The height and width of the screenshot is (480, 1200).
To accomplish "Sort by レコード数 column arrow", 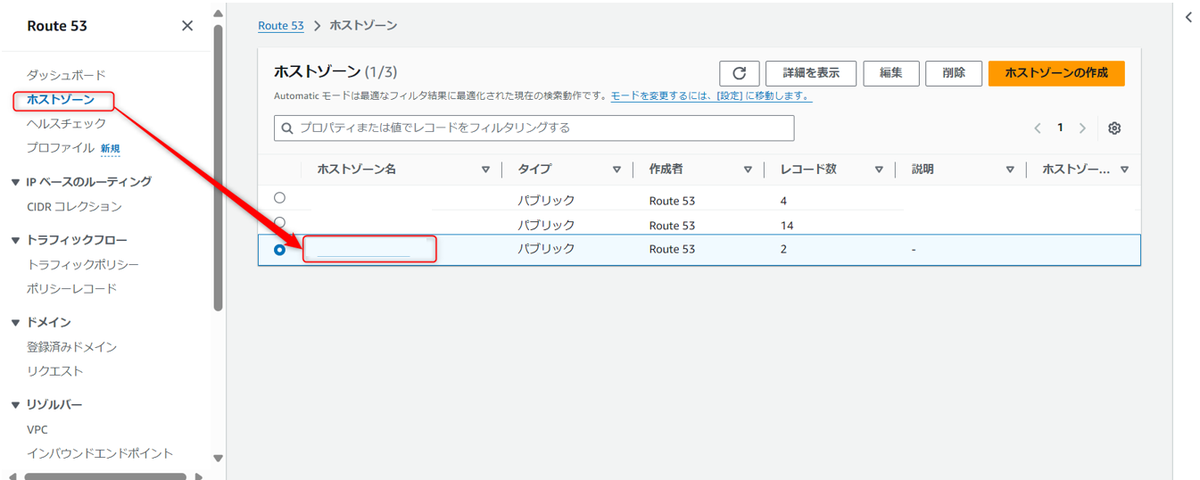I will (879, 170).
